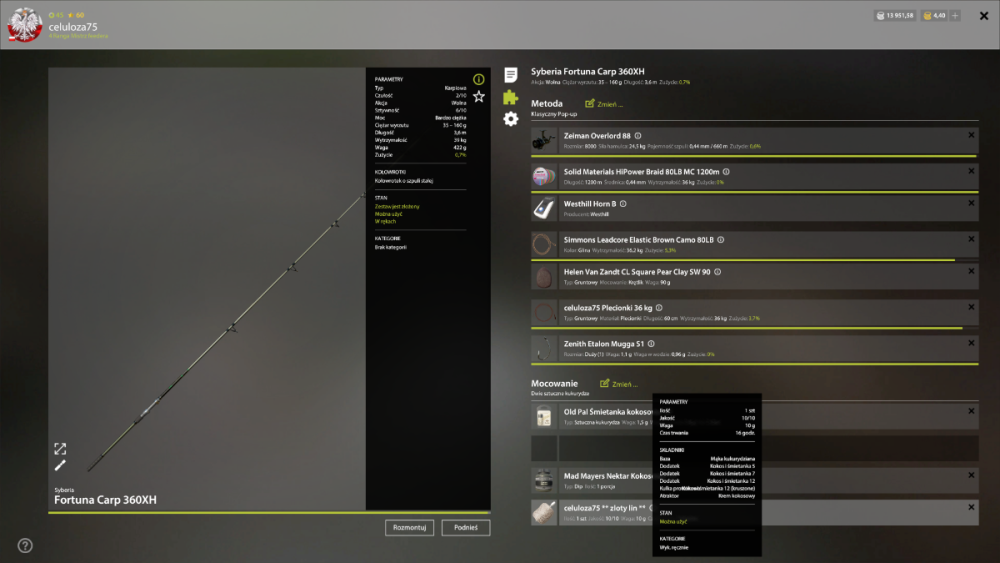The width and height of the screenshot is (1000, 563).
Task: Open the notes document icon tab
Action: click(x=510, y=75)
